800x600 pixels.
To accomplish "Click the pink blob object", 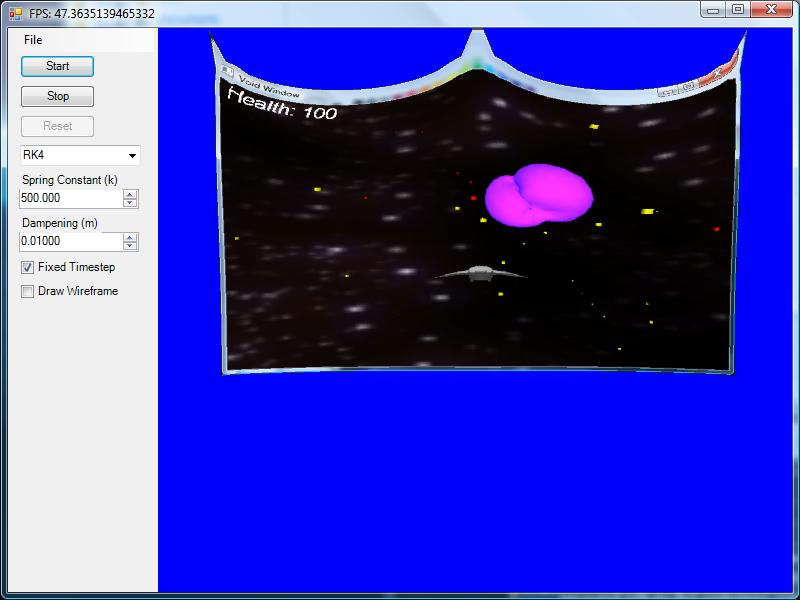I will click(537, 195).
